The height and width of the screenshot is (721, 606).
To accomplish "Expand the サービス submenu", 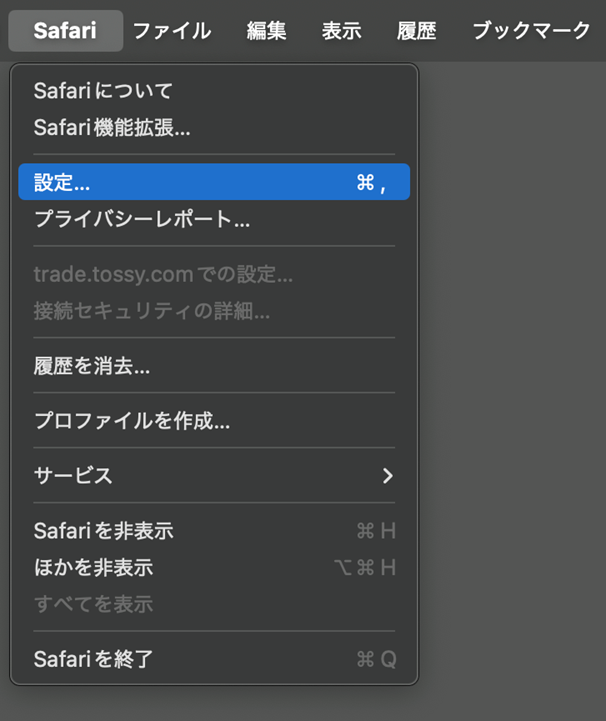I will click(x=73, y=476).
